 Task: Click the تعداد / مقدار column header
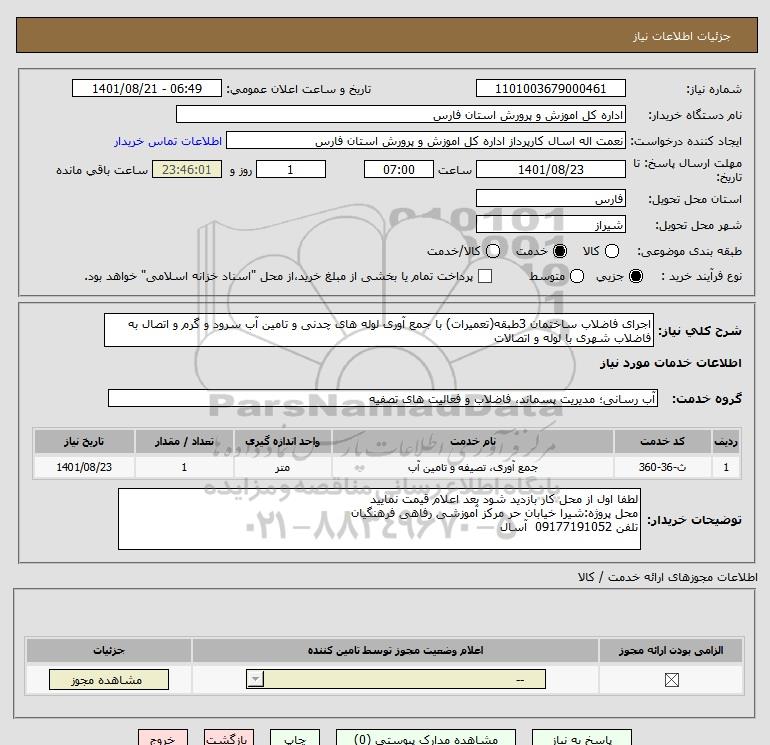coord(184,441)
